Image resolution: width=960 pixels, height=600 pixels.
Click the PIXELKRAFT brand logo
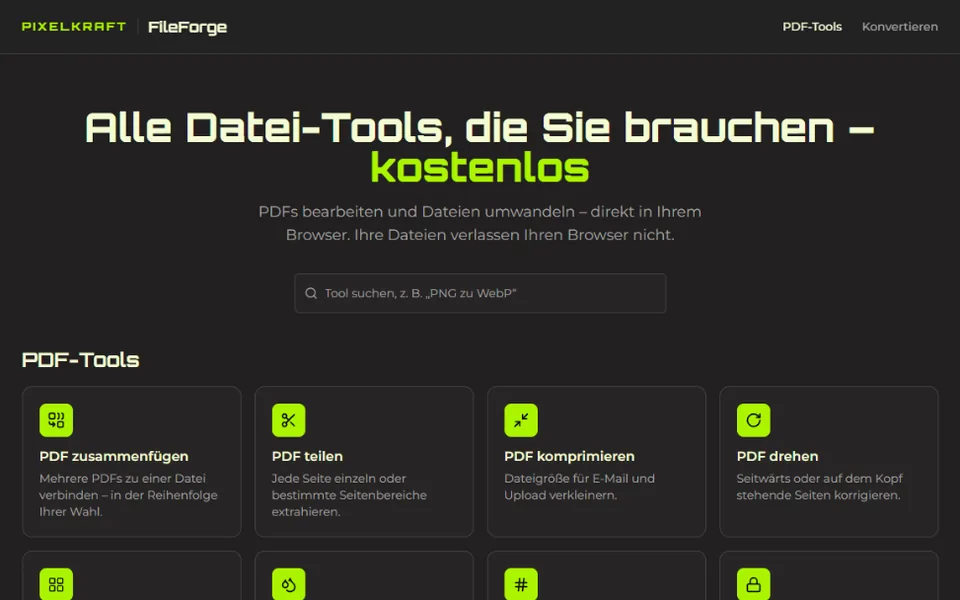pyautogui.click(x=73, y=26)
